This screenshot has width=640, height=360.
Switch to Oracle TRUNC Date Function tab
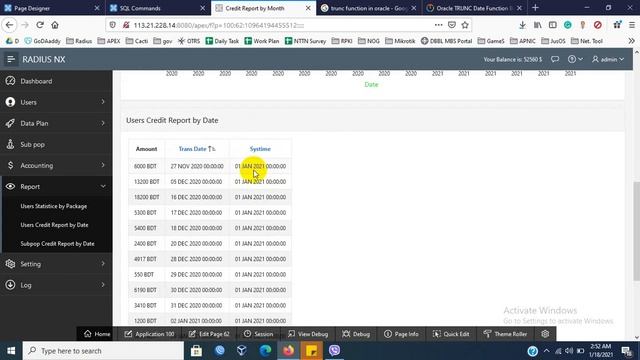[x=474, y=8]
